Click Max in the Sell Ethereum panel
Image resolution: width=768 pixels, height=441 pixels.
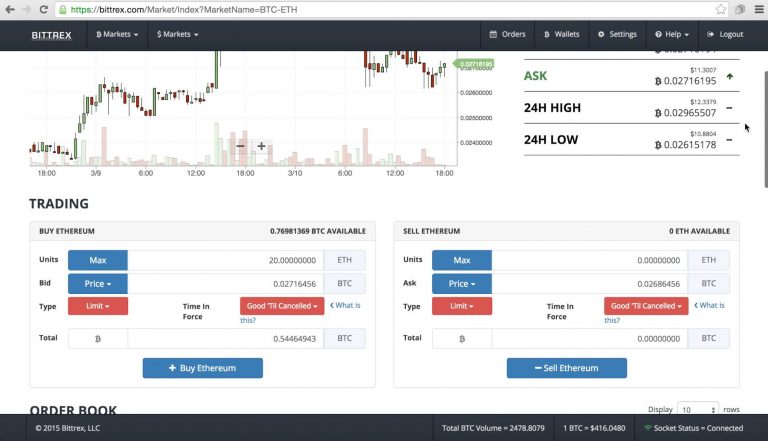click(462, 260)
